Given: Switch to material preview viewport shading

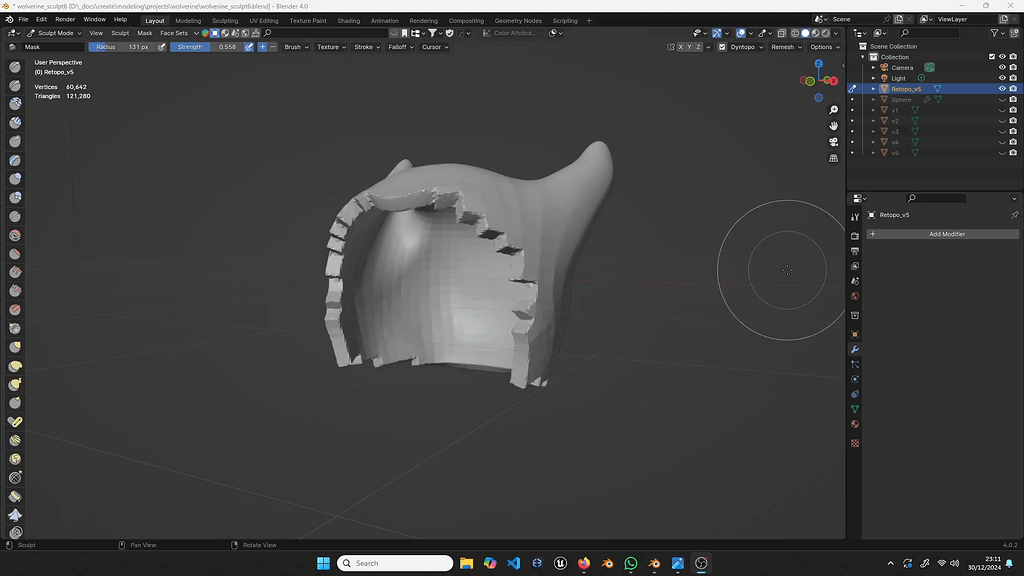Looking at the screenshot, I should pos(815,33).
